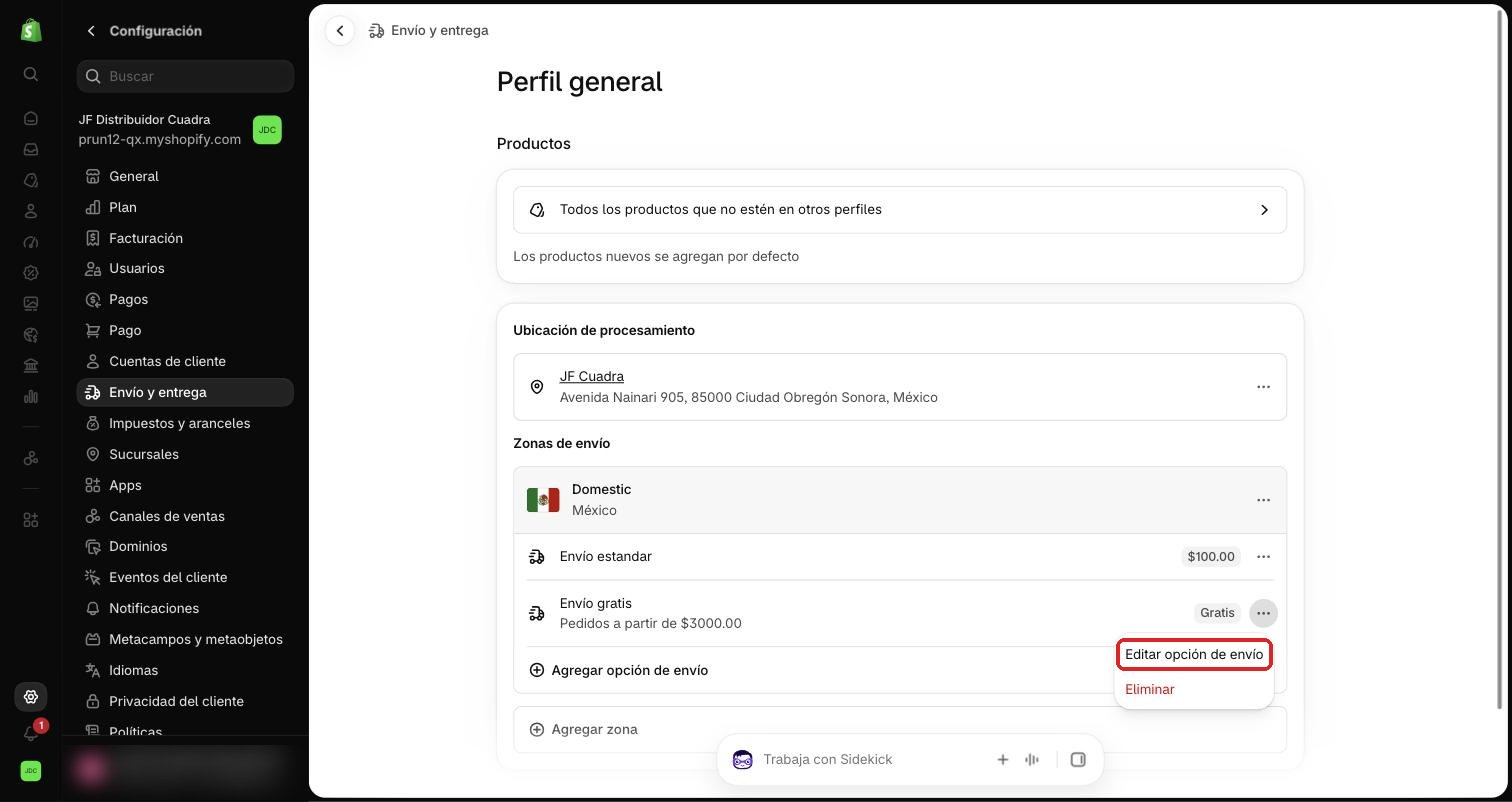Click Agregar zona button
Image resolution: width=1512 pixels, height=802 pixels.
[900, 730]
